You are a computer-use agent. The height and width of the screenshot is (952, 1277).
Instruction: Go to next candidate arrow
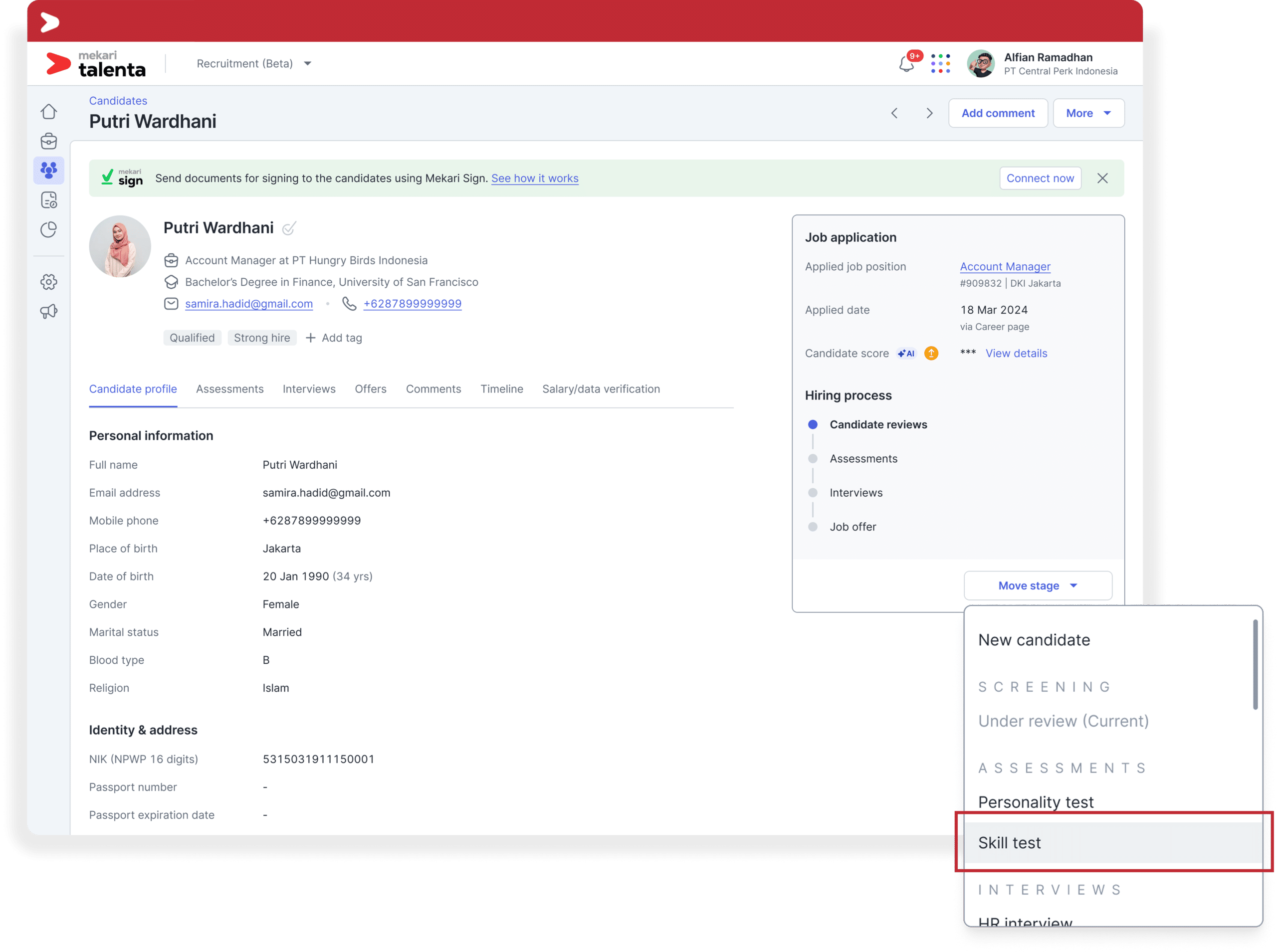[x=929, y=114]
